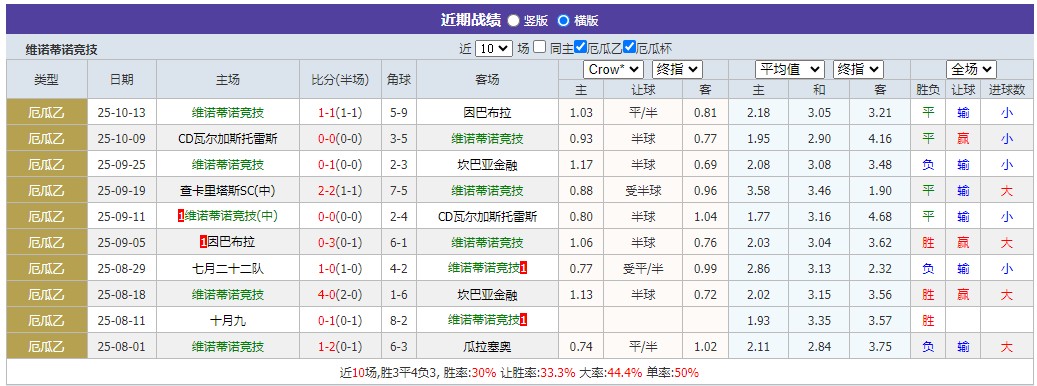This screenshot has height=386, width=1037.
Task: Select the 竖版 radio button
Action: [x=513, y=20]
